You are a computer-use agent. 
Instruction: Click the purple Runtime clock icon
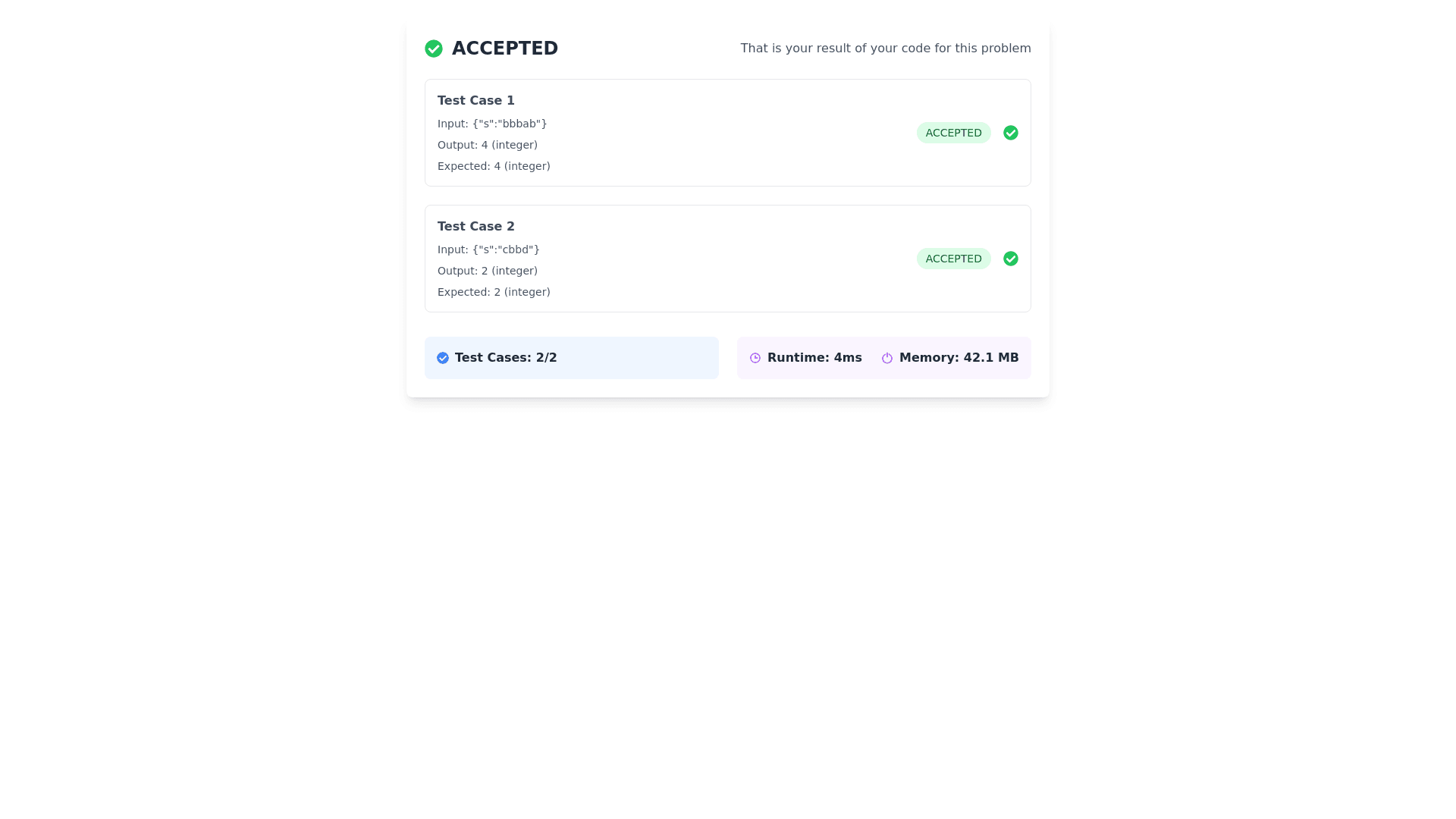755,358
